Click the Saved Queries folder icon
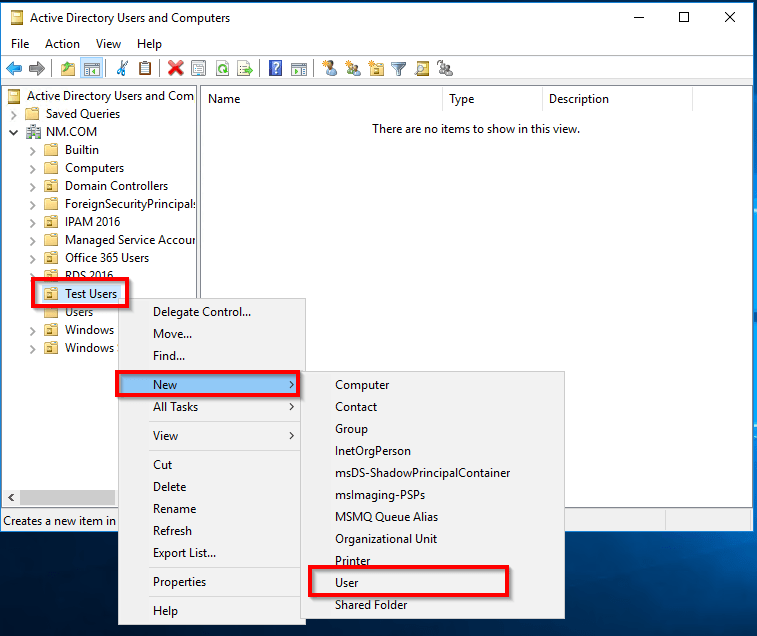 click(32, 113)
